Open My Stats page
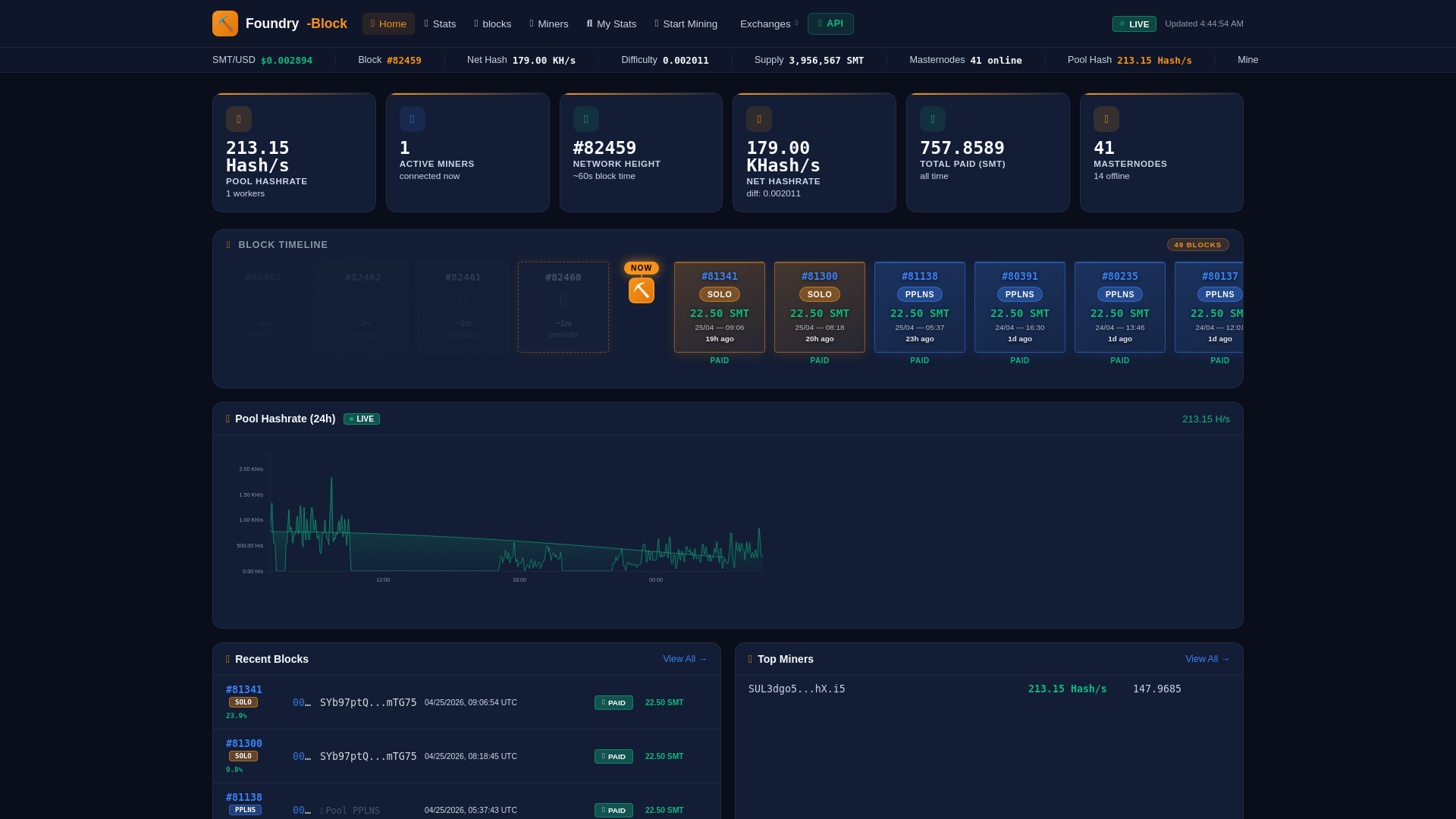Image resolution: width=1456 pixels, height=819 pixels. pyautogui.click(x=612, y=24)
